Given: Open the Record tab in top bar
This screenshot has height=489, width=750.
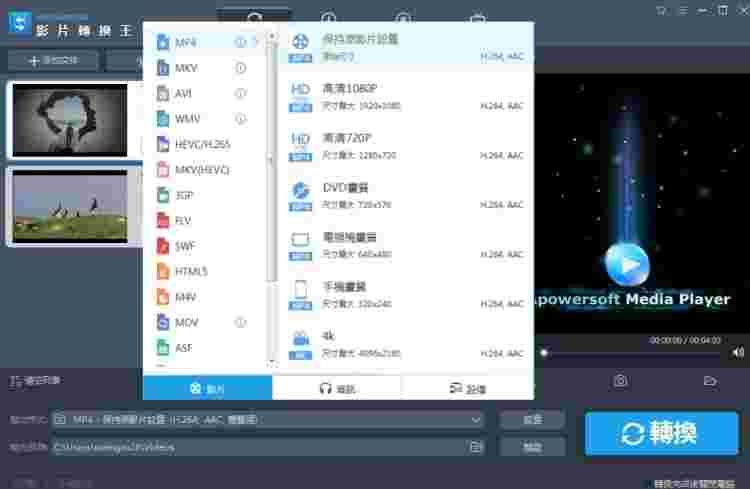Looking at the screenshot, I should [x=403, y=18].
